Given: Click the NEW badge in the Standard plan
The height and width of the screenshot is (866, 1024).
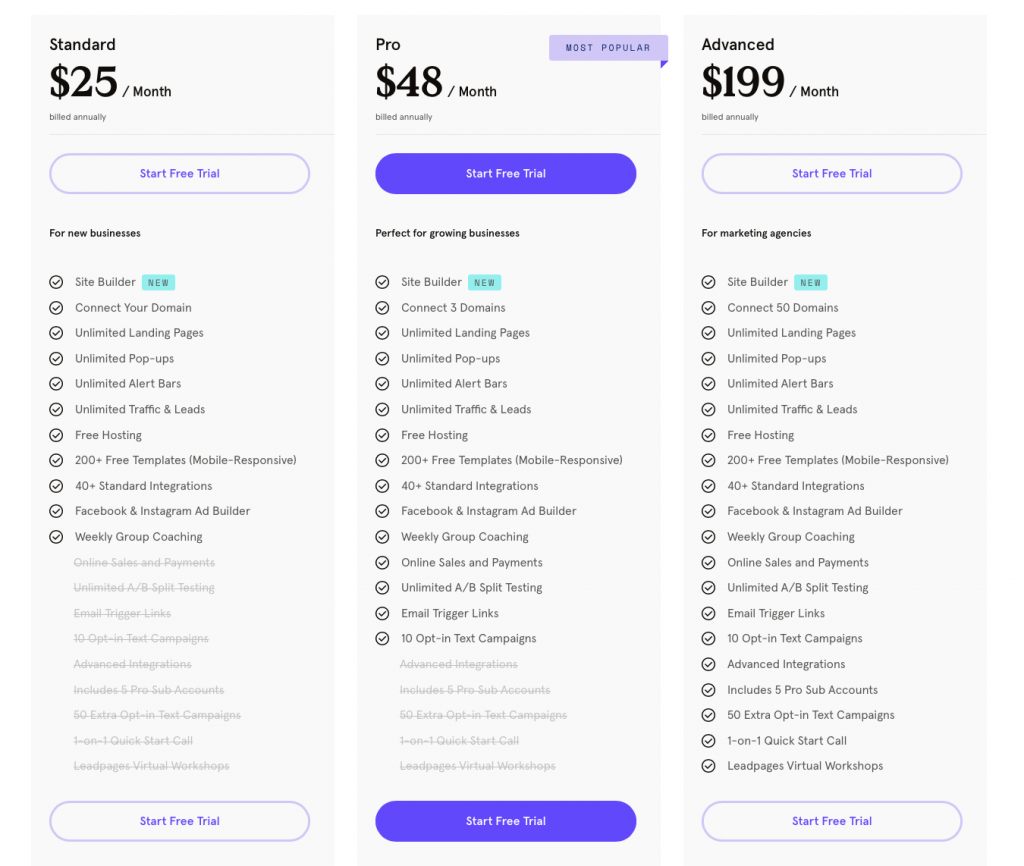Looking at the screenshot, I should 158,283.
